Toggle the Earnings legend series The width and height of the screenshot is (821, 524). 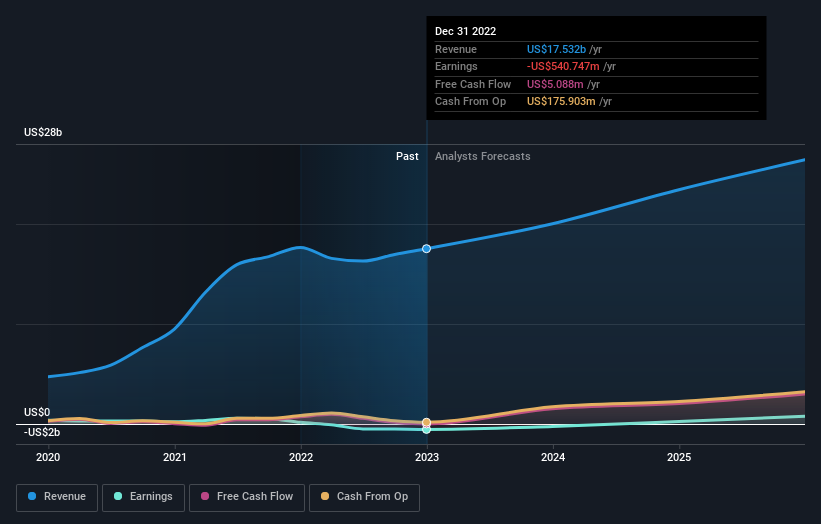point(143,497)
